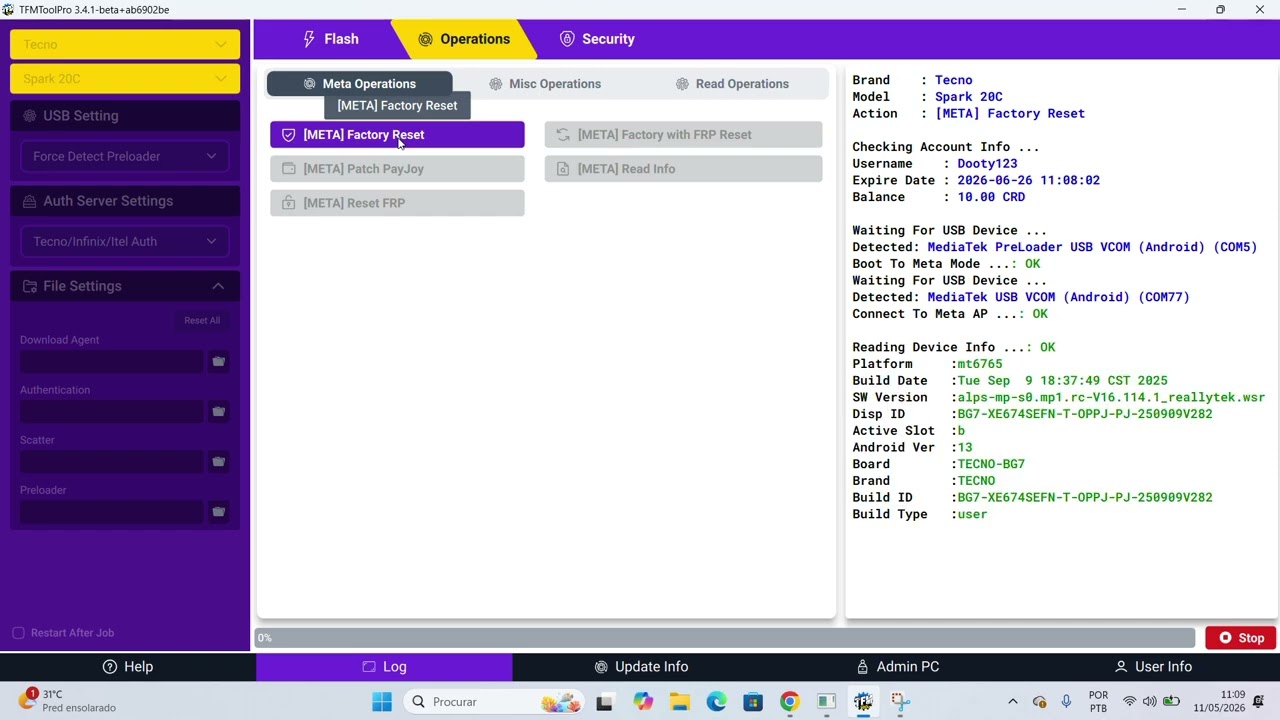Click the microphone tray icon
Screen dimensions: 1280x720
(x=1067, y=702)
